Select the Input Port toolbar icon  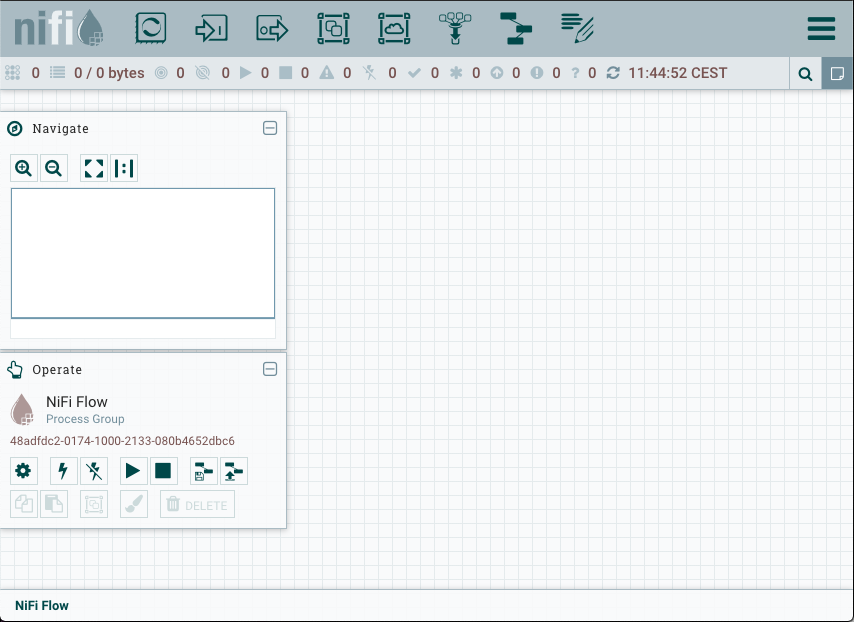[211, 29]
